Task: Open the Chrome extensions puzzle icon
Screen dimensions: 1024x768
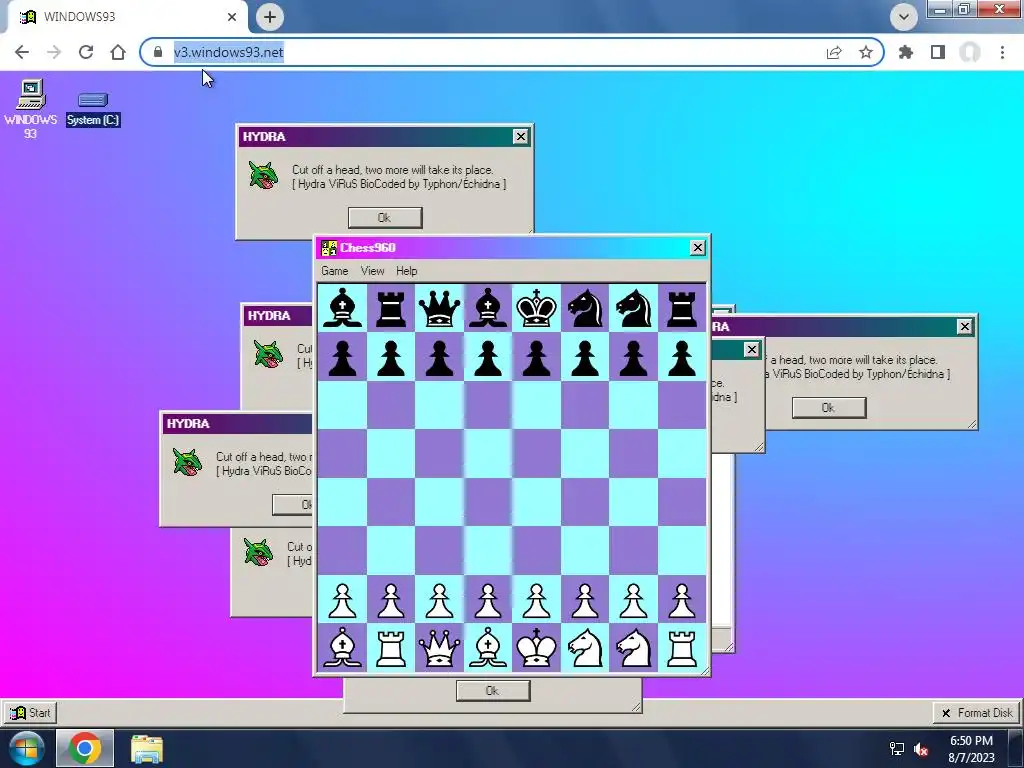Action: 905,52
